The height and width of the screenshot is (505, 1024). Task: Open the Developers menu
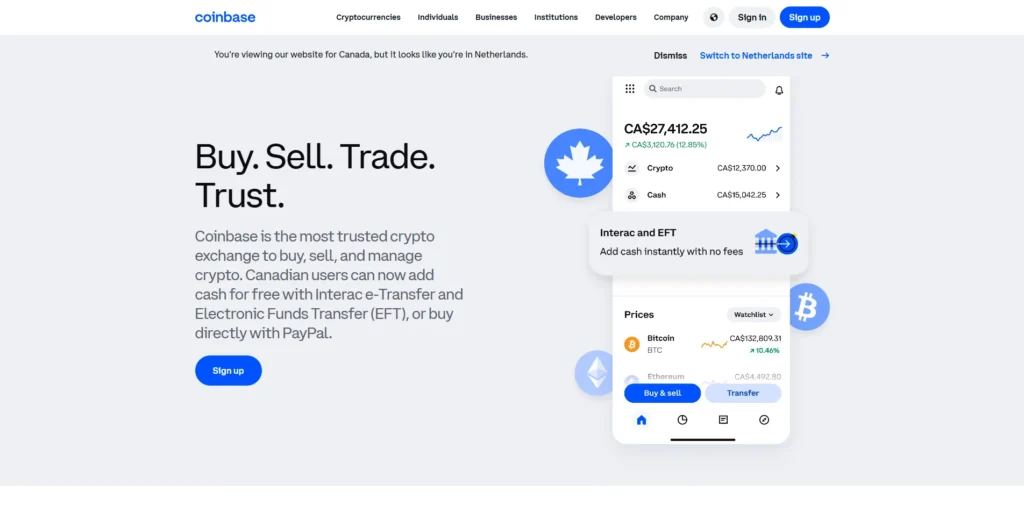tap(615, 18)
